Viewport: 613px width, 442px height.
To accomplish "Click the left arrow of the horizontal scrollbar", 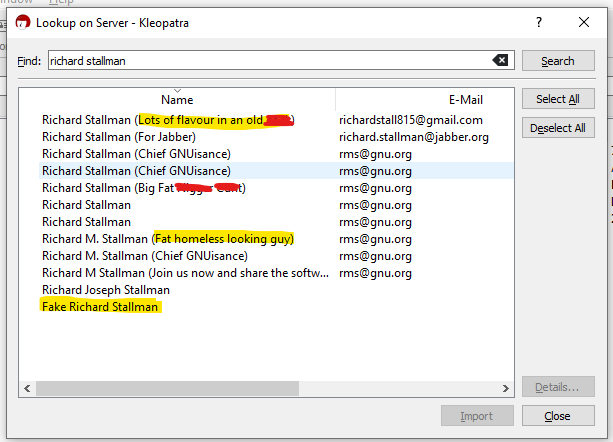I will pos(27,388).
